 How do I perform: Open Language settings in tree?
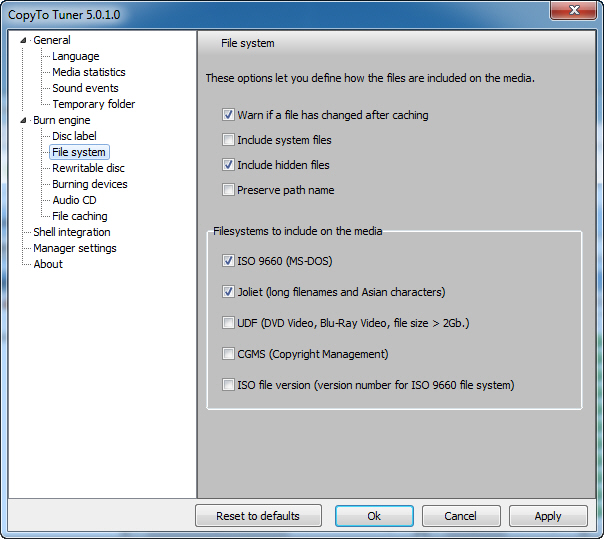coord(75,56)
